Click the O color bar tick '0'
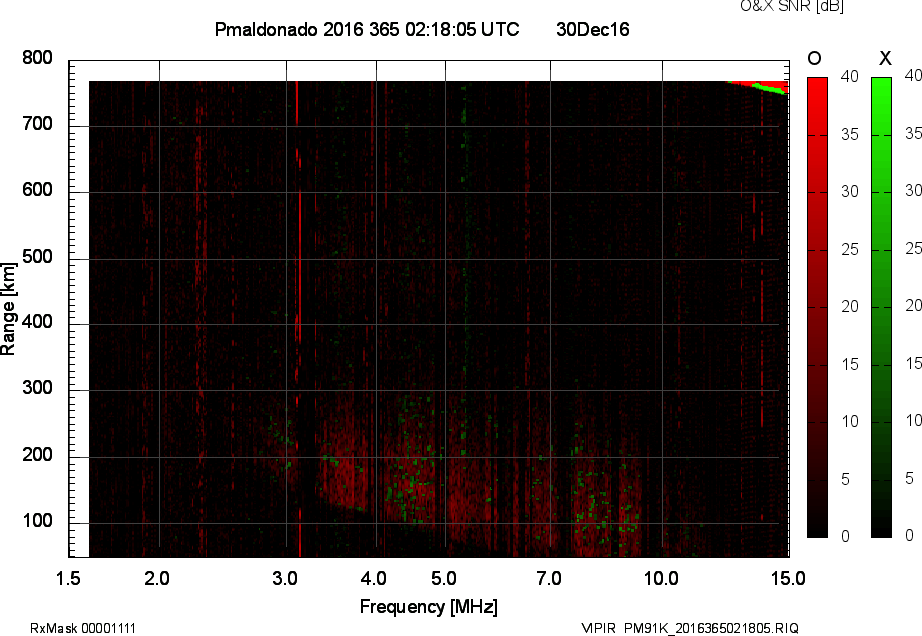This screenshot has width=922, height=636. [x=846, y=536]
